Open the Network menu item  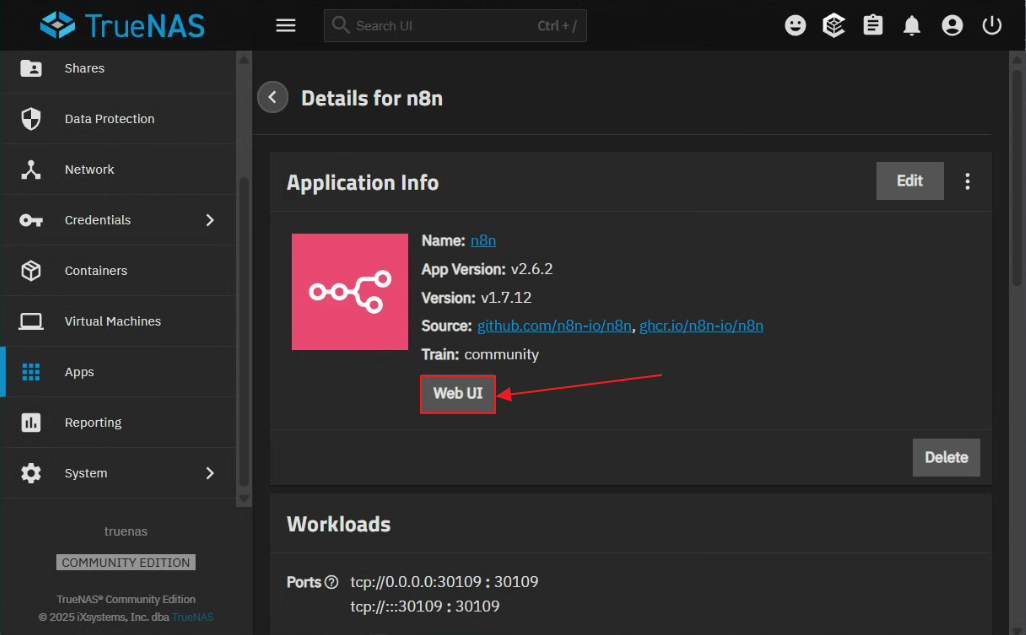pos(118,170)
